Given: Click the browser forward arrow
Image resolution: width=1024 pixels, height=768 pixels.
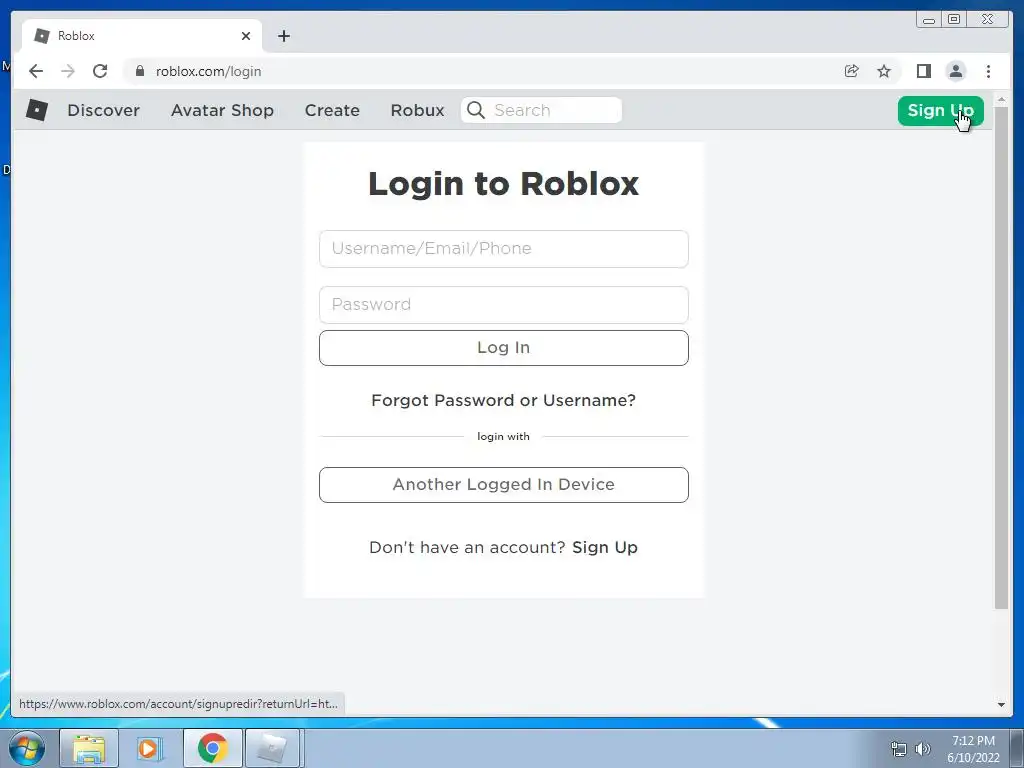Looking at the screenshot, I should (68, 71).
